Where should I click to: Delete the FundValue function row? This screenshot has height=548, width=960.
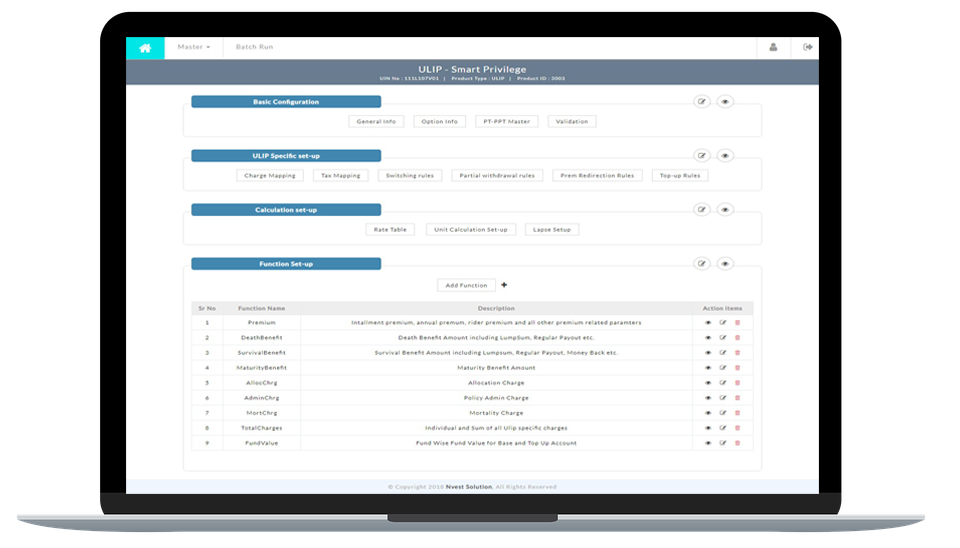coord(738,443)
